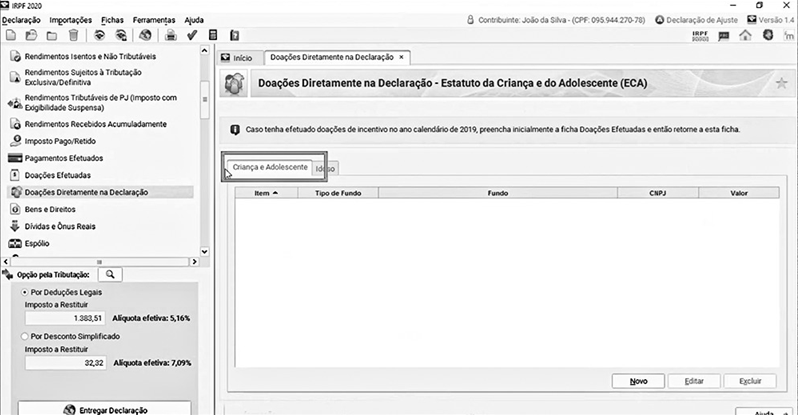Click the first transmit icon after the trash can

pos(100,35)
